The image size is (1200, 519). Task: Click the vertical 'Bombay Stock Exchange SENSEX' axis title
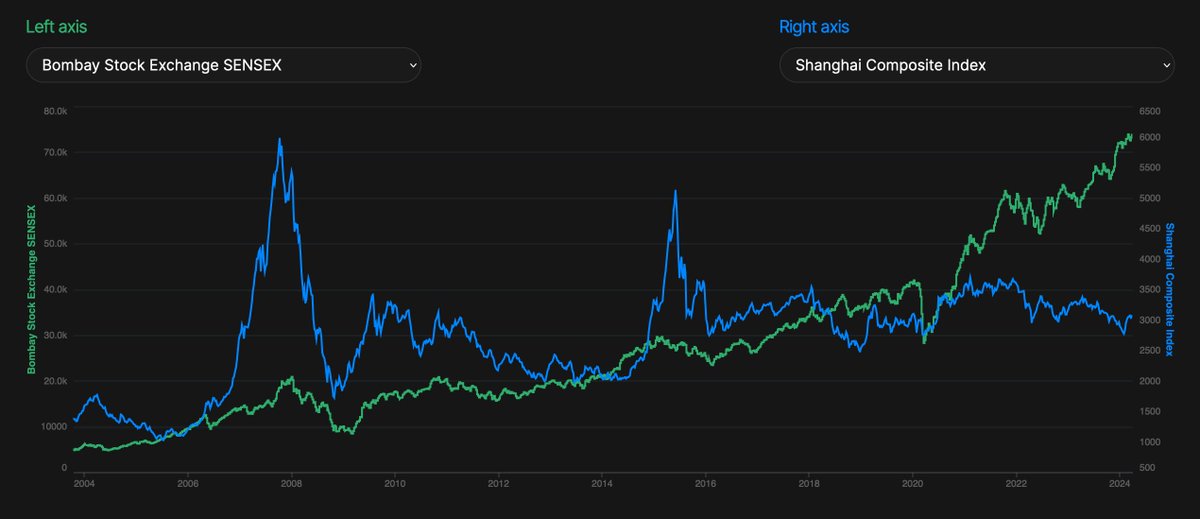31,290
